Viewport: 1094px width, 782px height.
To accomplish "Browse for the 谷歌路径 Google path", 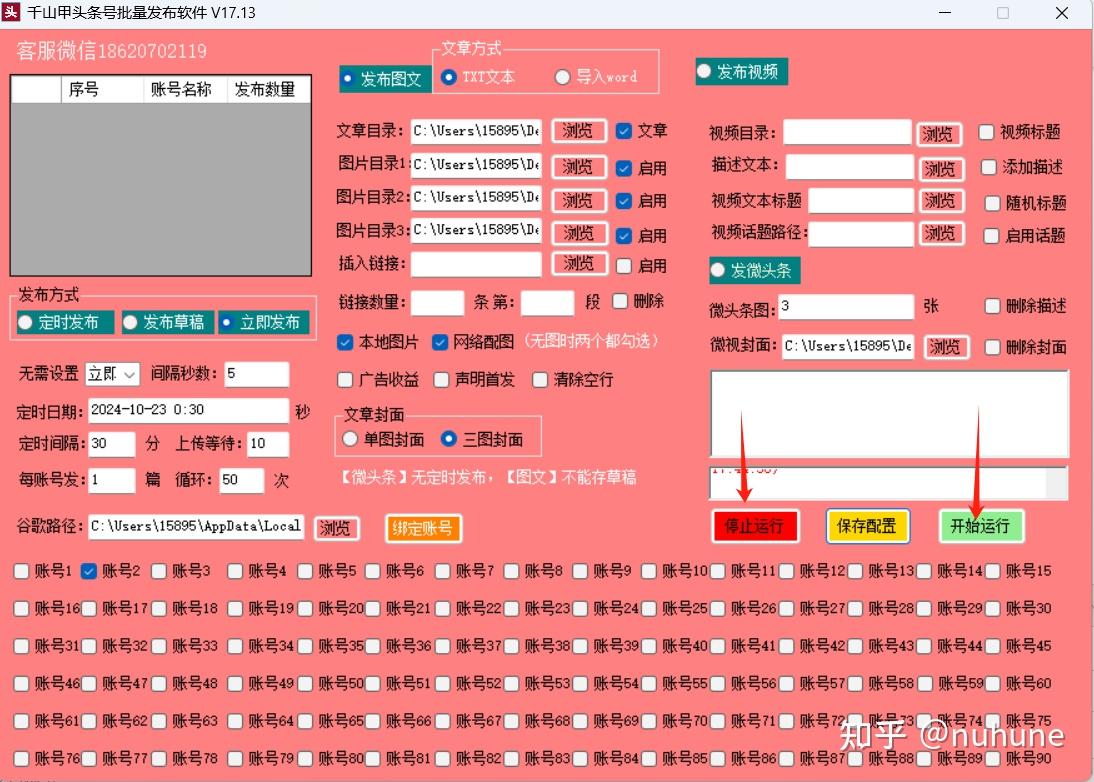I will coord(337,529).
